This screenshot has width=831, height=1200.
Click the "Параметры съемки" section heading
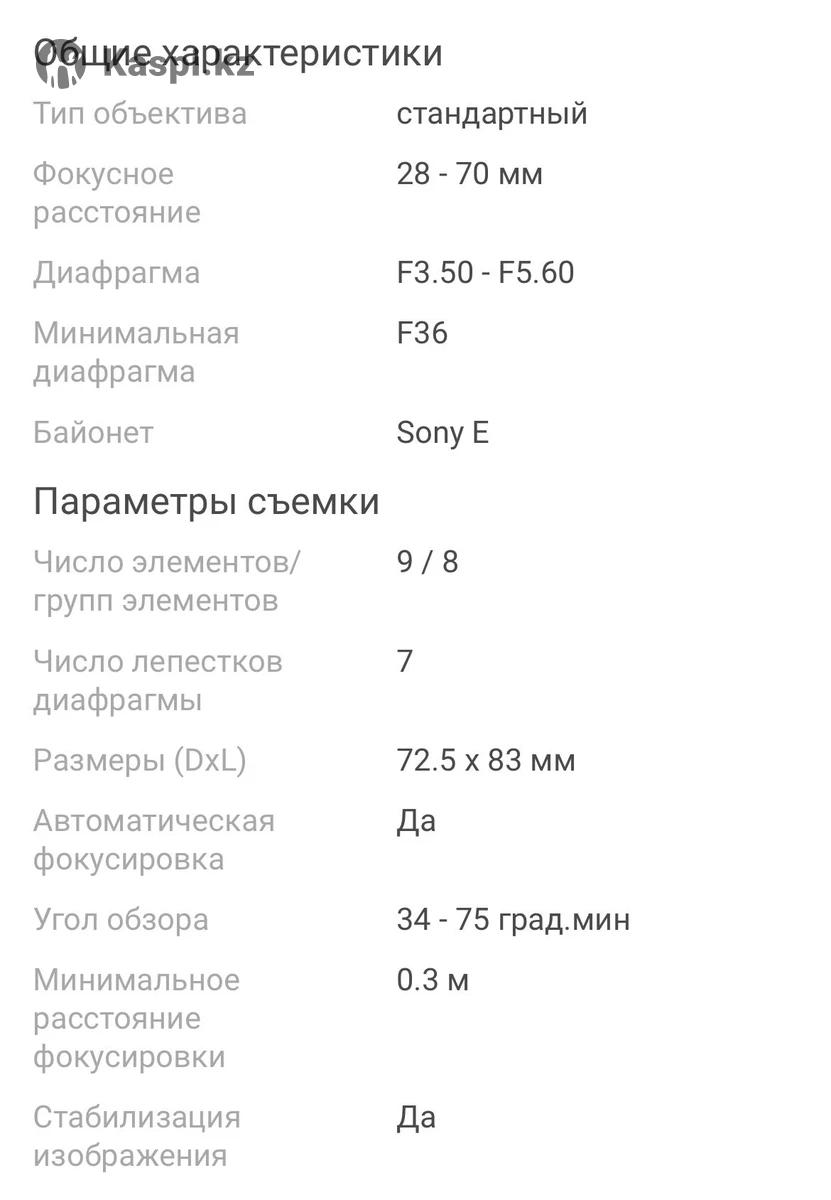click(207, 501)
